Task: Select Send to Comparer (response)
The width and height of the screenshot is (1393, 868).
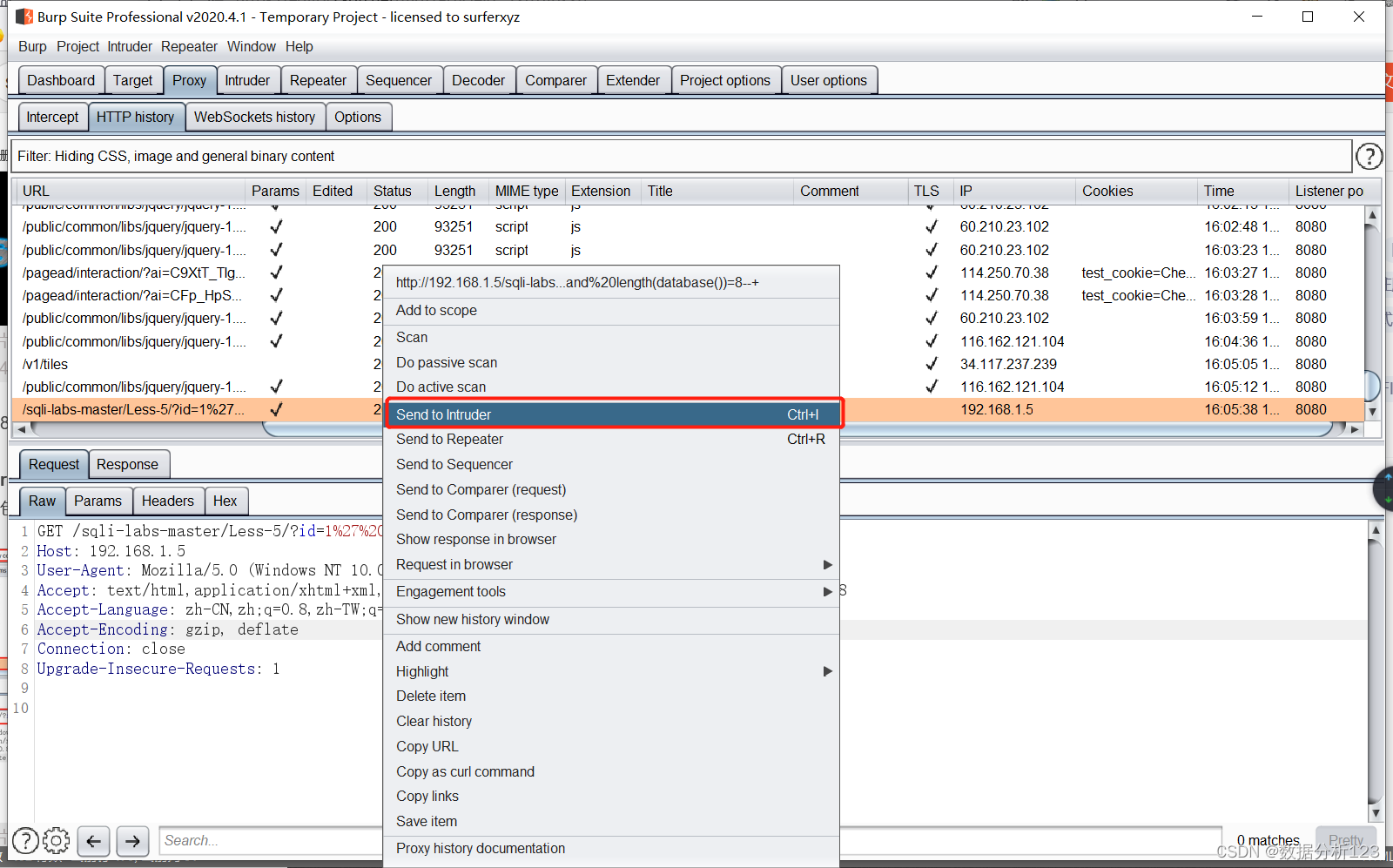Action: pyautogui.click(x=611, y=515)
